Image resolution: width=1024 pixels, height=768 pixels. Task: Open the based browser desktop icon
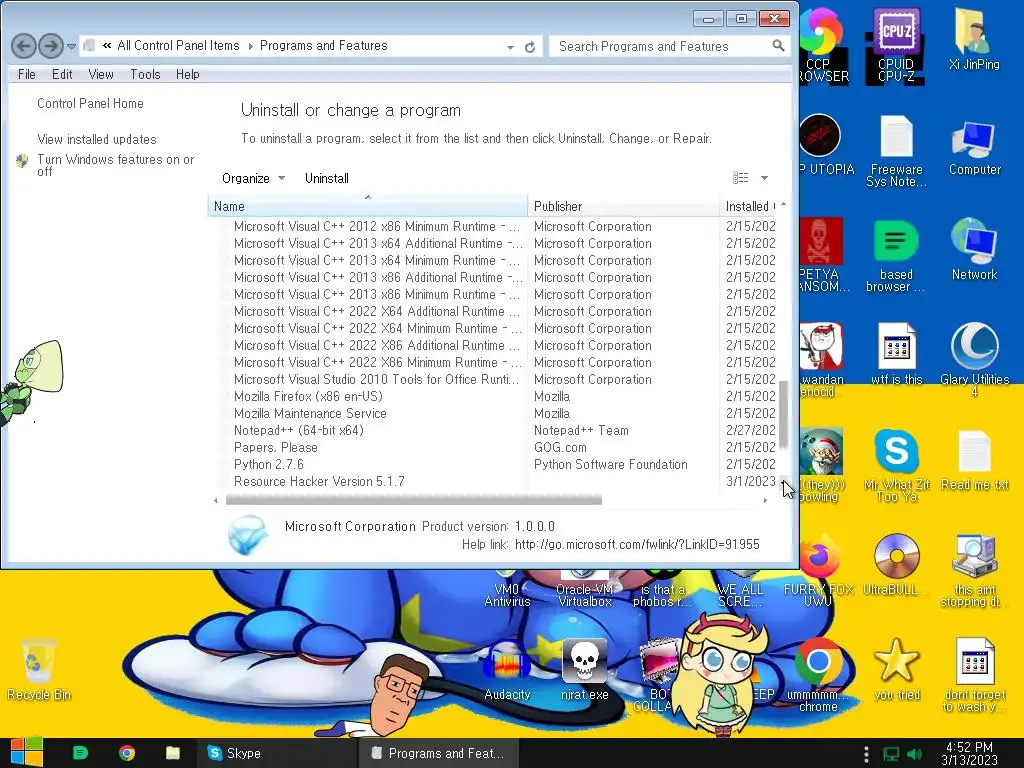pyautogui.click(x=895, y=256)
